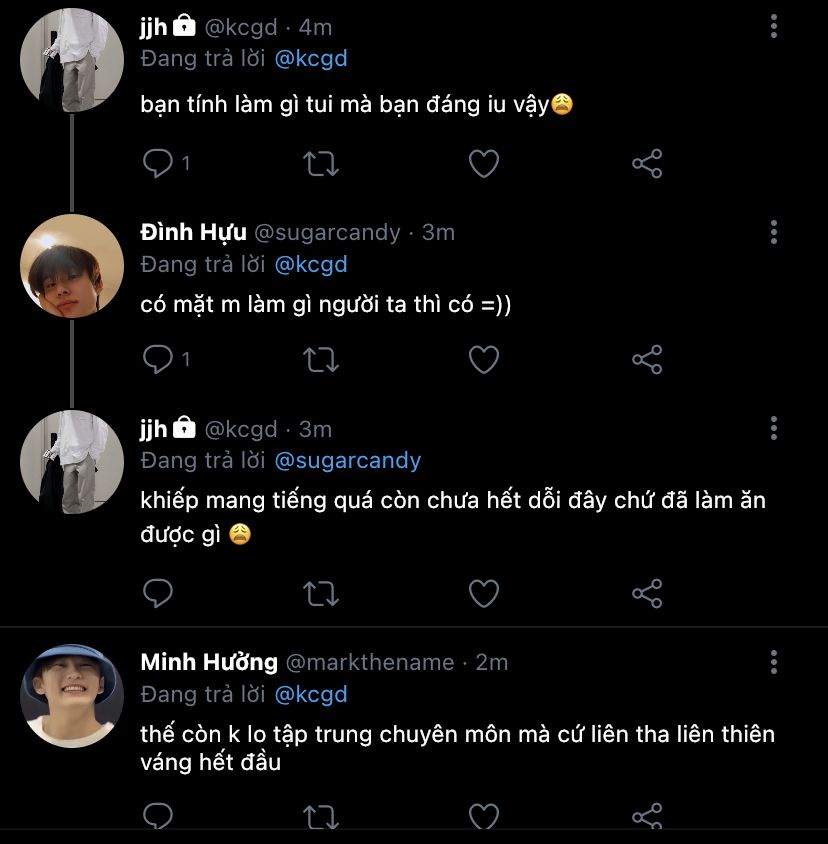Viewport: 828px width, 844px height.
Task: Share jjh's reply to @sugarcandy
Action: pos(647,593)
